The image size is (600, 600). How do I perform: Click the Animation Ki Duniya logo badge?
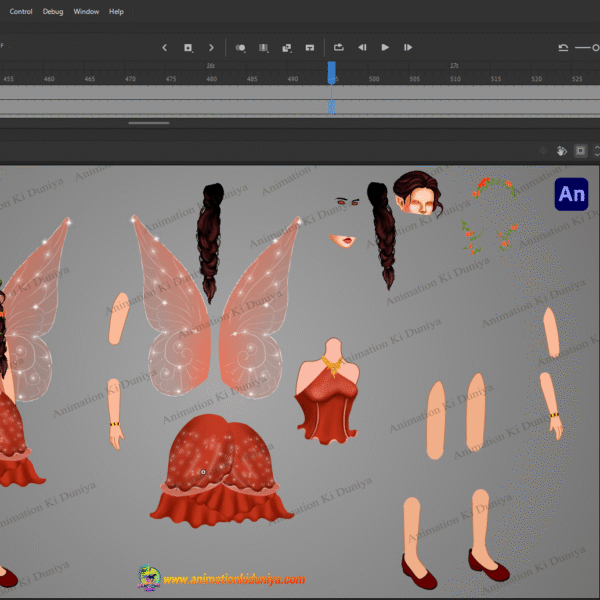coord(148,578)
